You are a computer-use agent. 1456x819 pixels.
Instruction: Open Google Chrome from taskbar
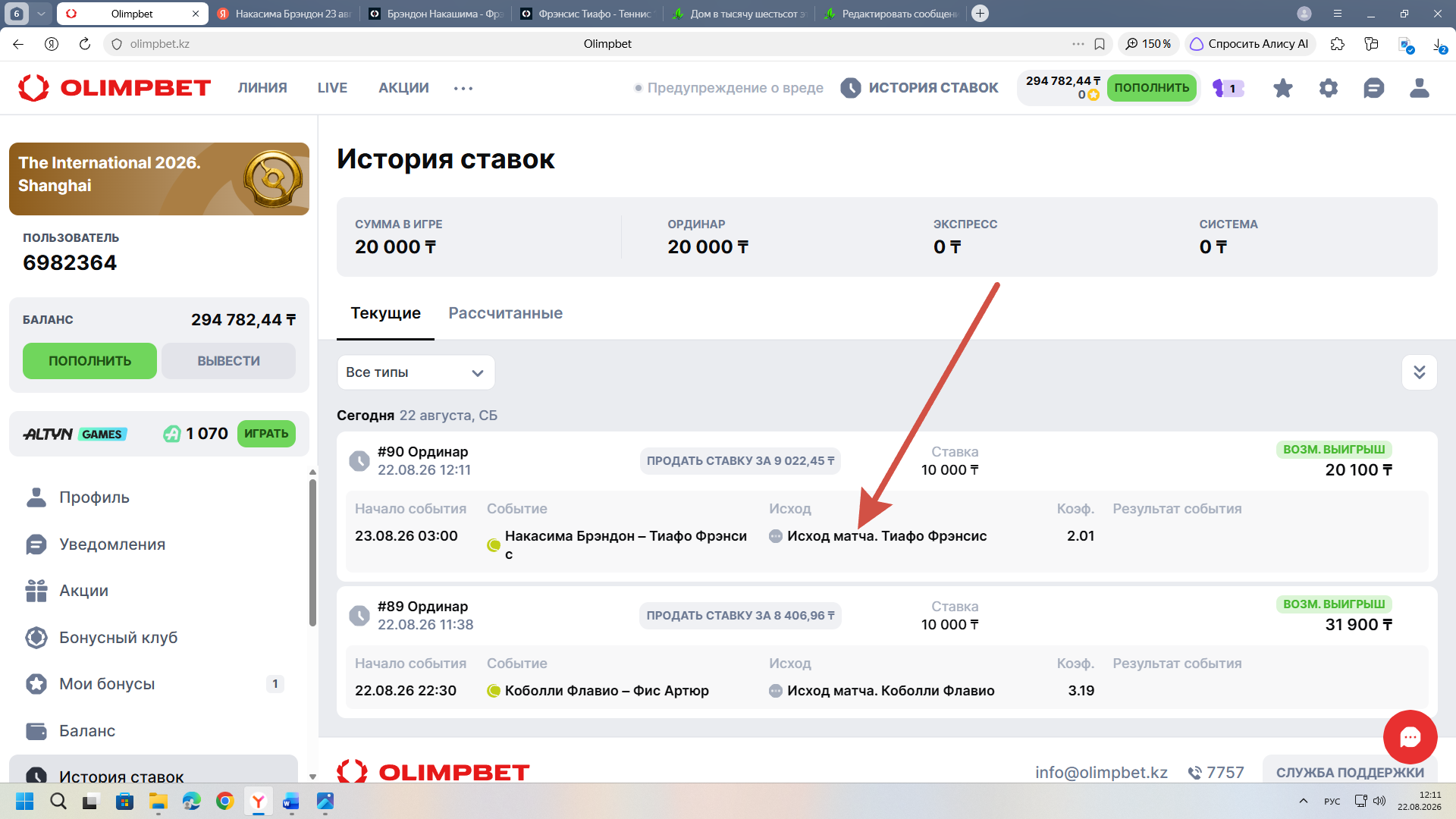click(x=224, y=801)
